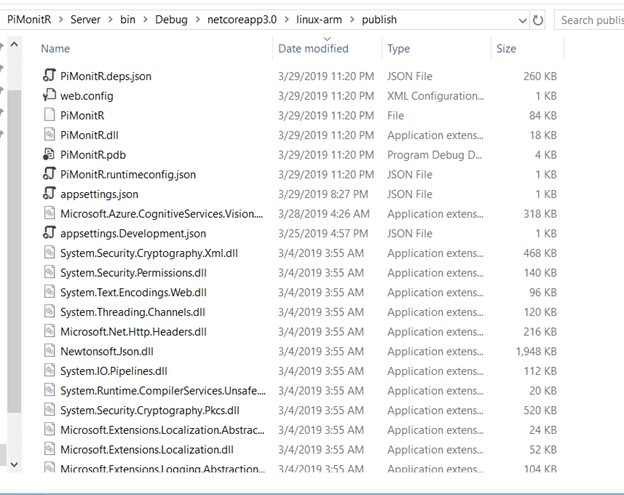Navigate to Server folder in breadcrumb
The image size is (624, 495).
click(x=86, y=19)
